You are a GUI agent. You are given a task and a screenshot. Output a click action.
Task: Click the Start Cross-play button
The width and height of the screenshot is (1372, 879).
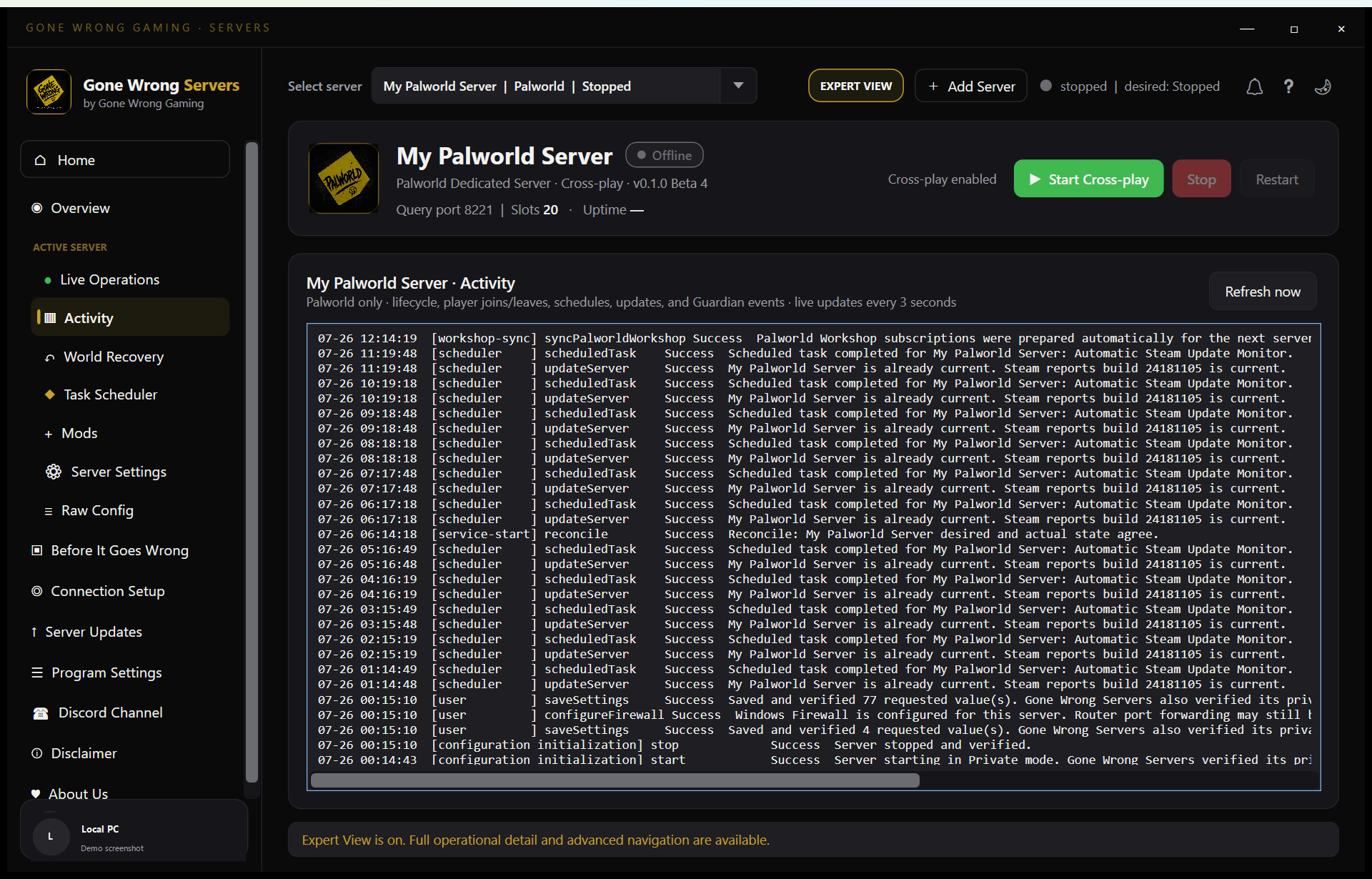[x=1088, y=179]
